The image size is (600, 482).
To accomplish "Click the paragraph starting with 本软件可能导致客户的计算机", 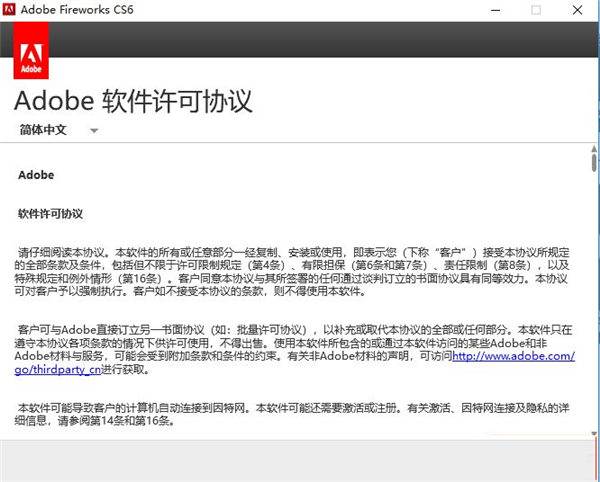I will (290, 415).
